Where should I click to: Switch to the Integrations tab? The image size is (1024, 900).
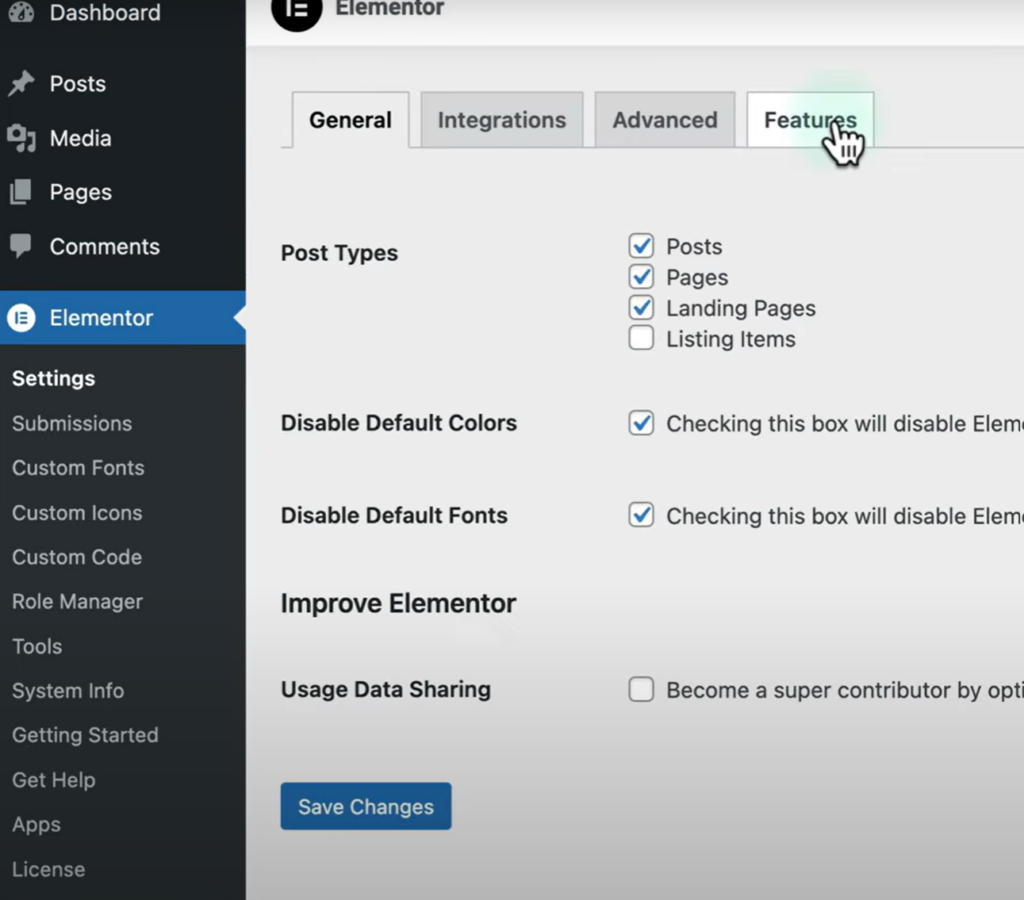click(x=502, y=120)
